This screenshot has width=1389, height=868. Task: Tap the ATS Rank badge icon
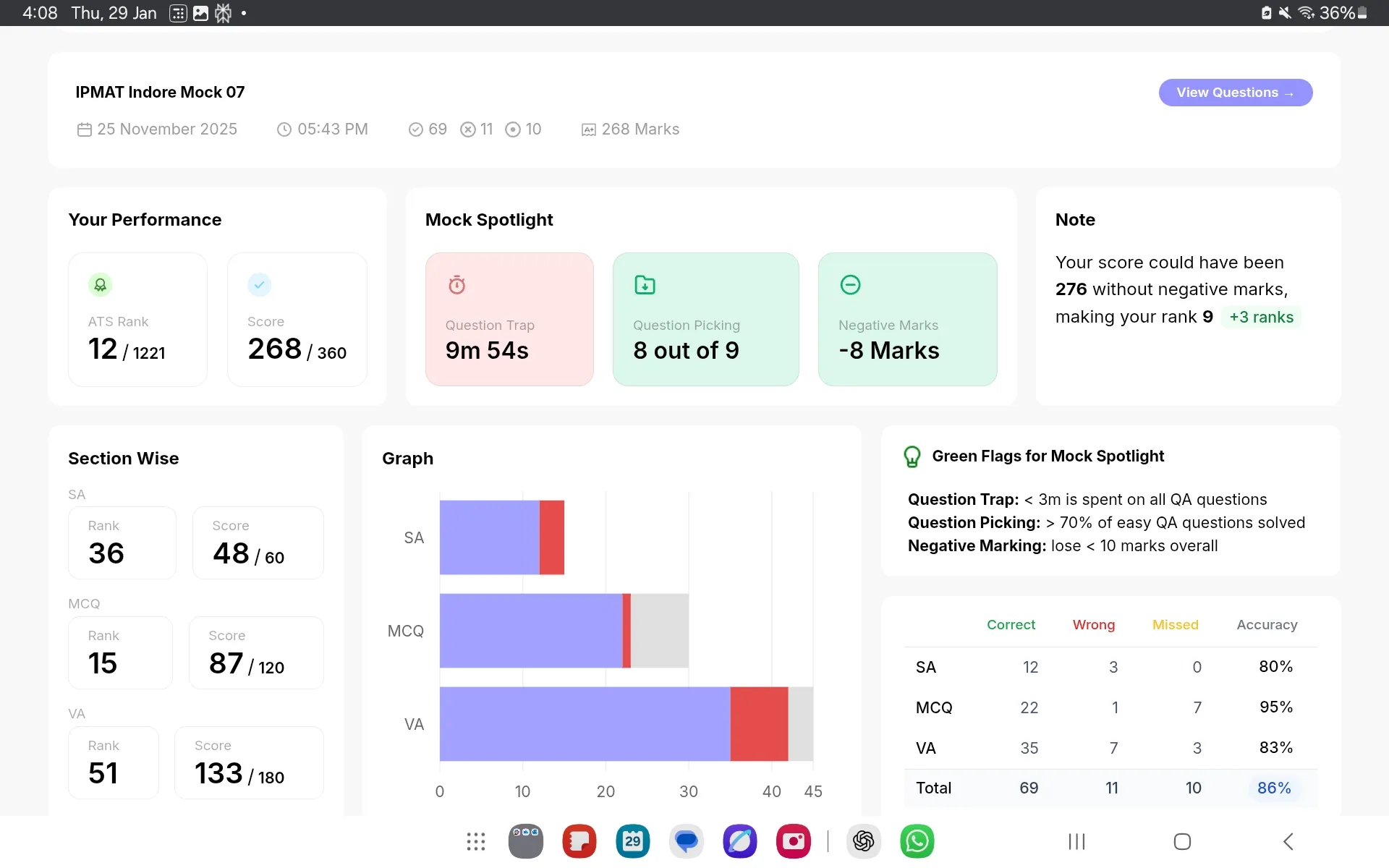tap(101, 285)
